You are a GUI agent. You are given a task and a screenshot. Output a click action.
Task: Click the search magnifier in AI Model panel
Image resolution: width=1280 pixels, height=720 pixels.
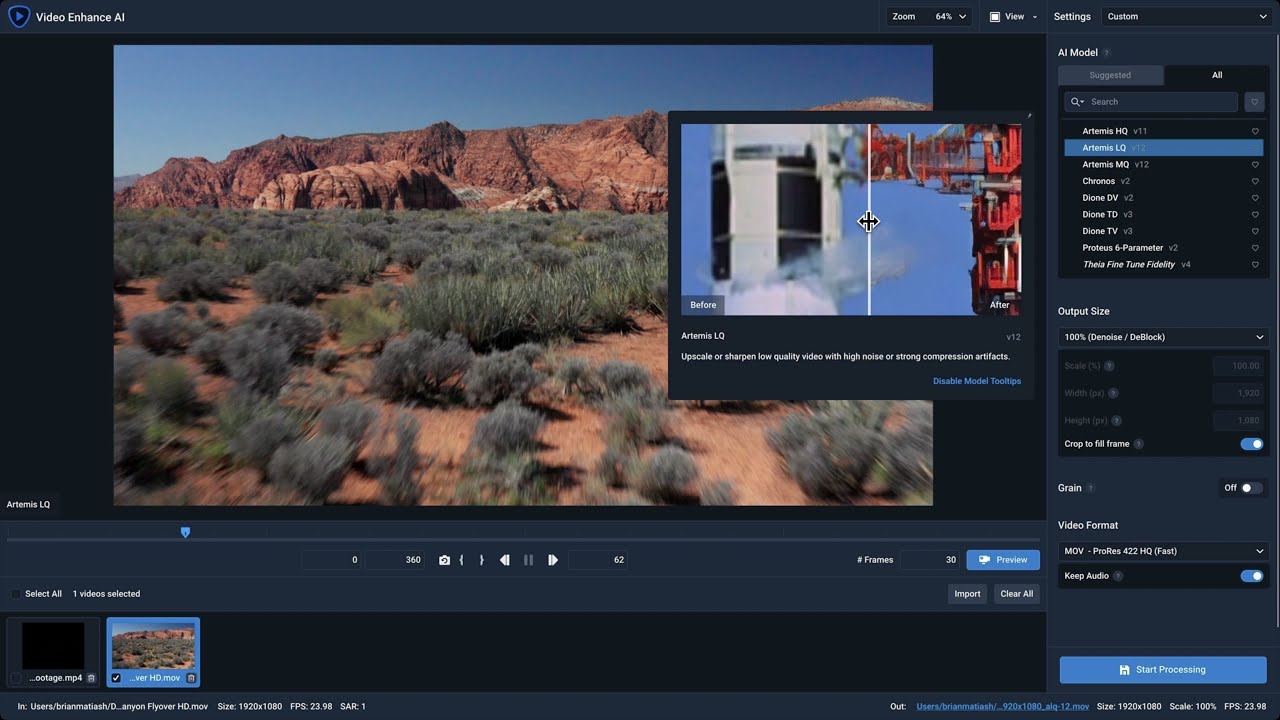tap(1076, 101)
